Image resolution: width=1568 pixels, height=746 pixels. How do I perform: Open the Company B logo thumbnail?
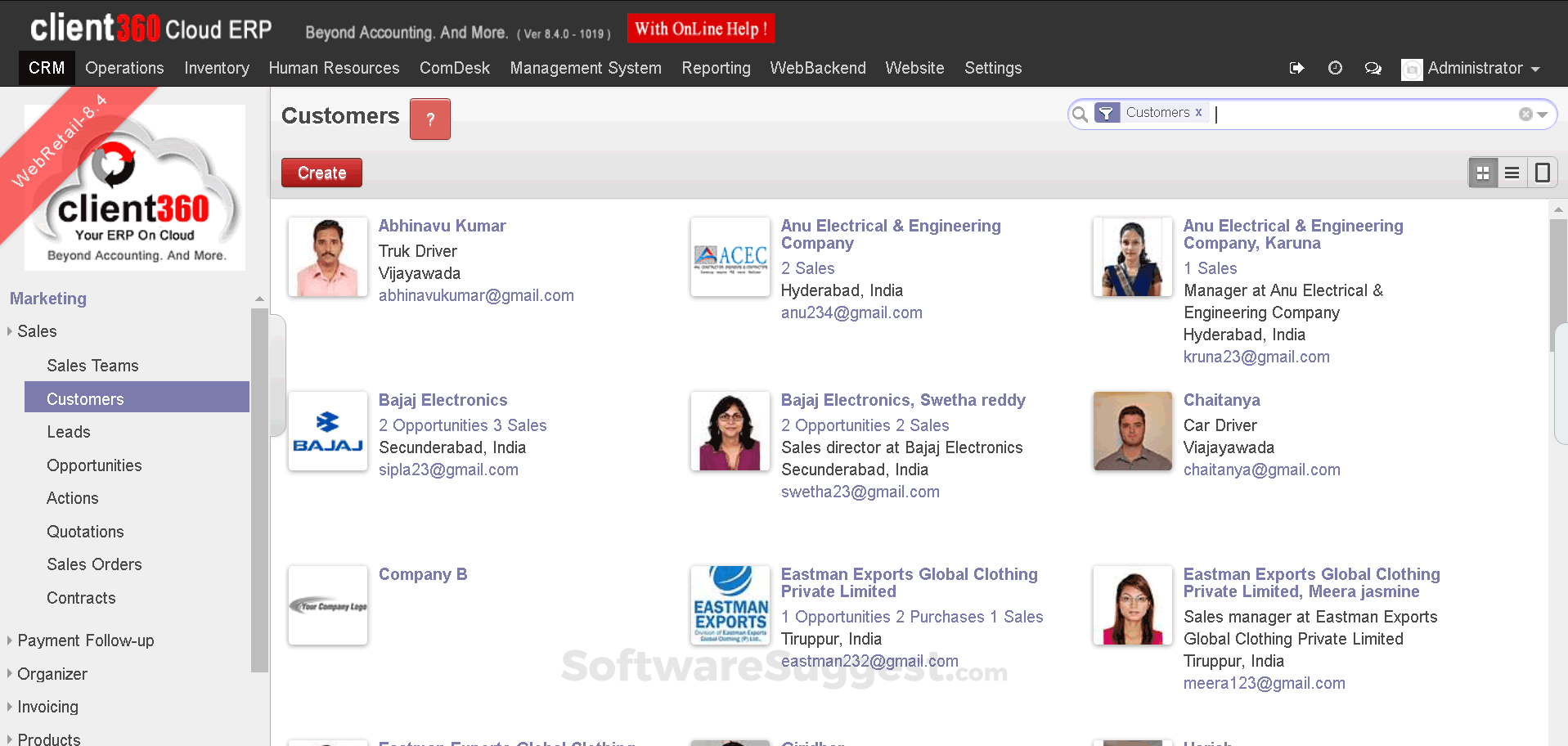coord(328,605)
